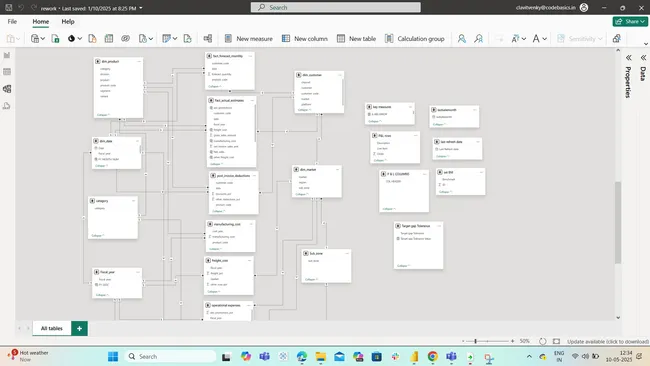Open dim_product table more options

point(139,61)
